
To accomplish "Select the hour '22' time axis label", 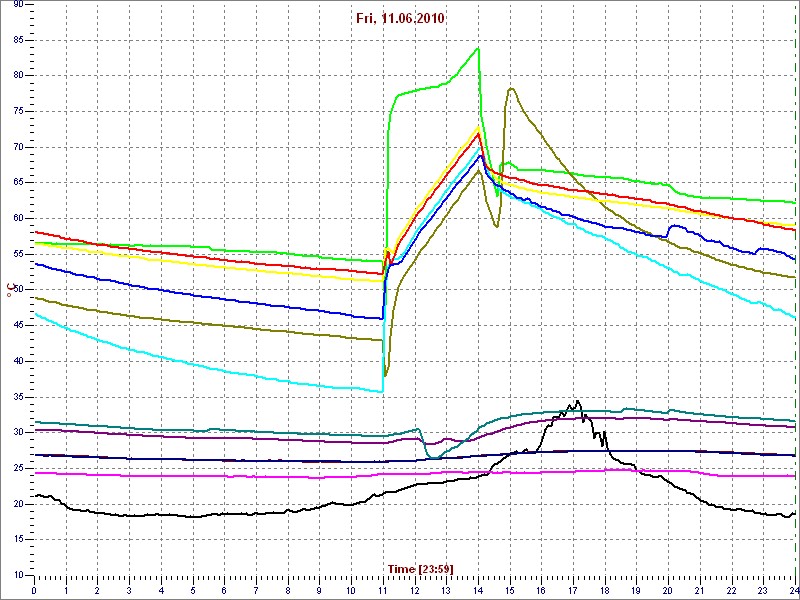I will 732,591.
